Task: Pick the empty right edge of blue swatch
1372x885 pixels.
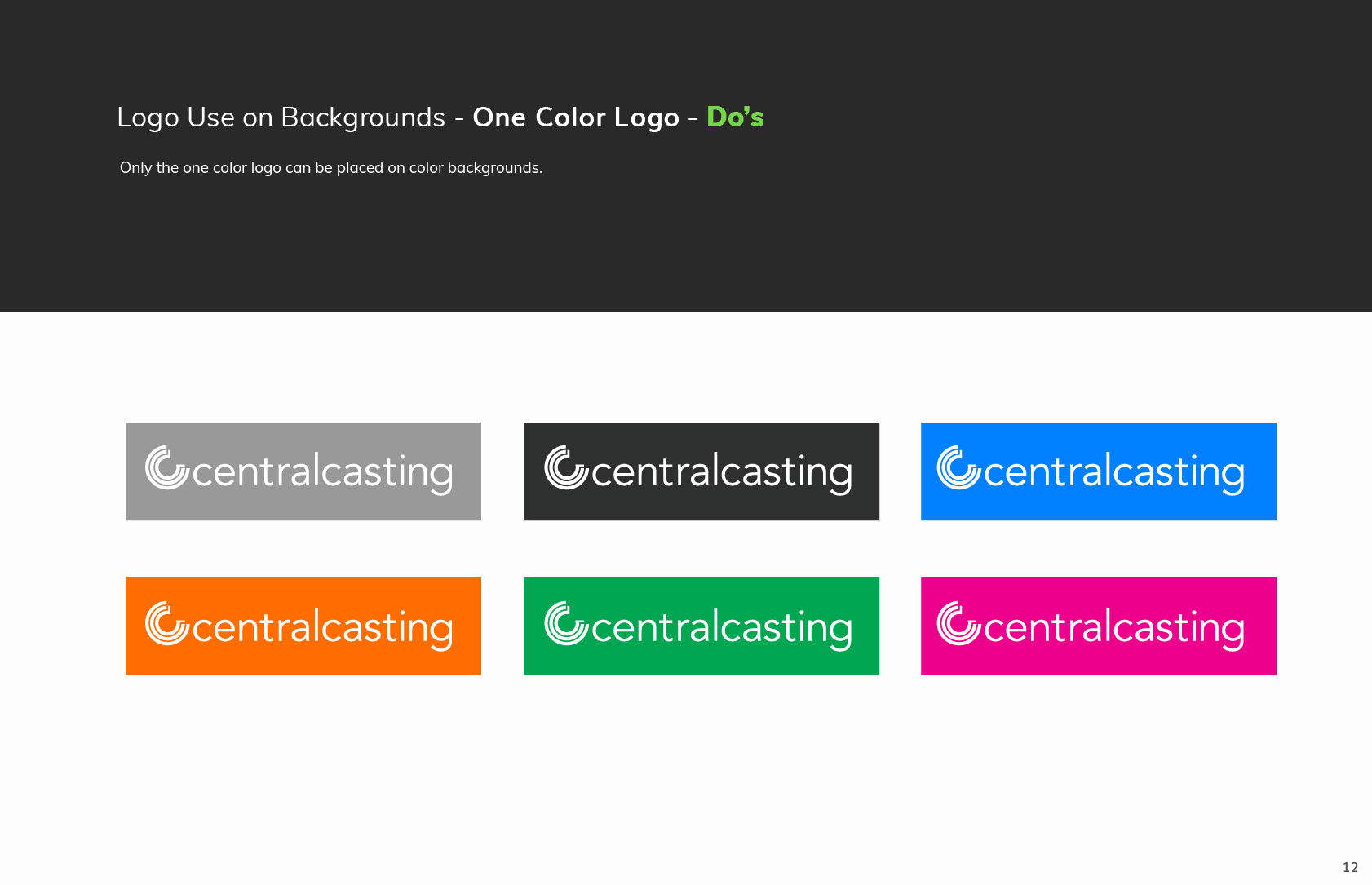Action: (1262, 471)
